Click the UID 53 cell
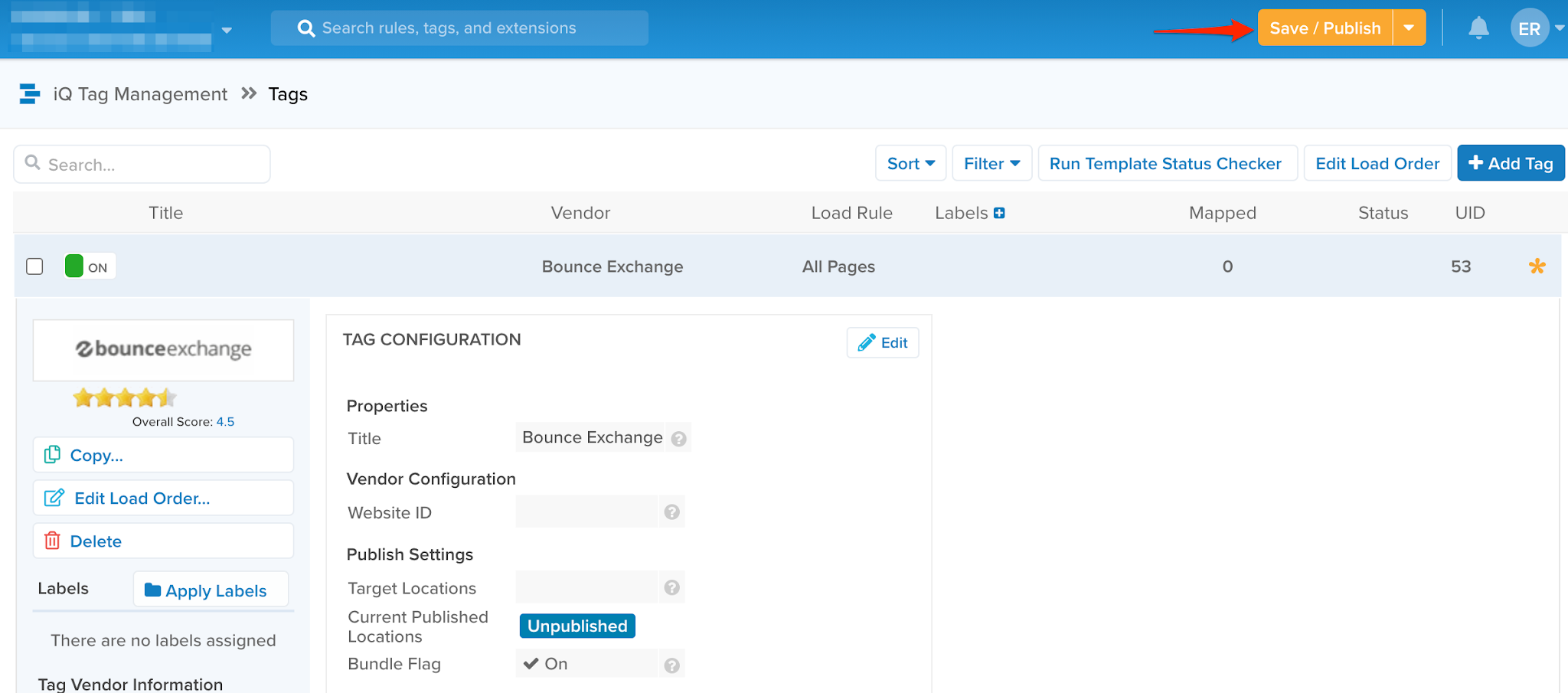 click(x=1461, y=266)
